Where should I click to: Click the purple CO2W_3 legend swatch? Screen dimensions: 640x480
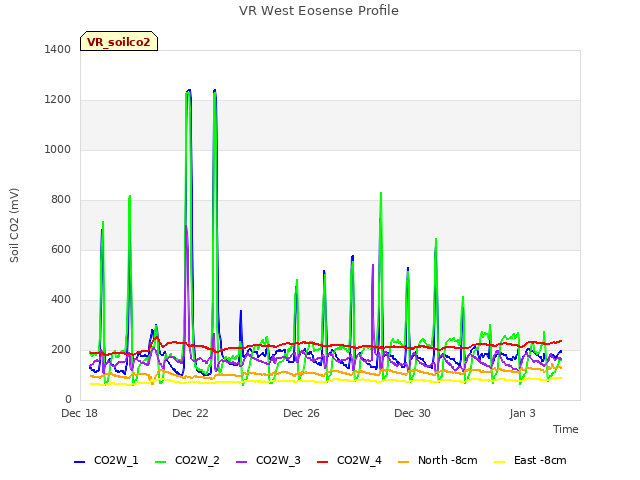242,462
